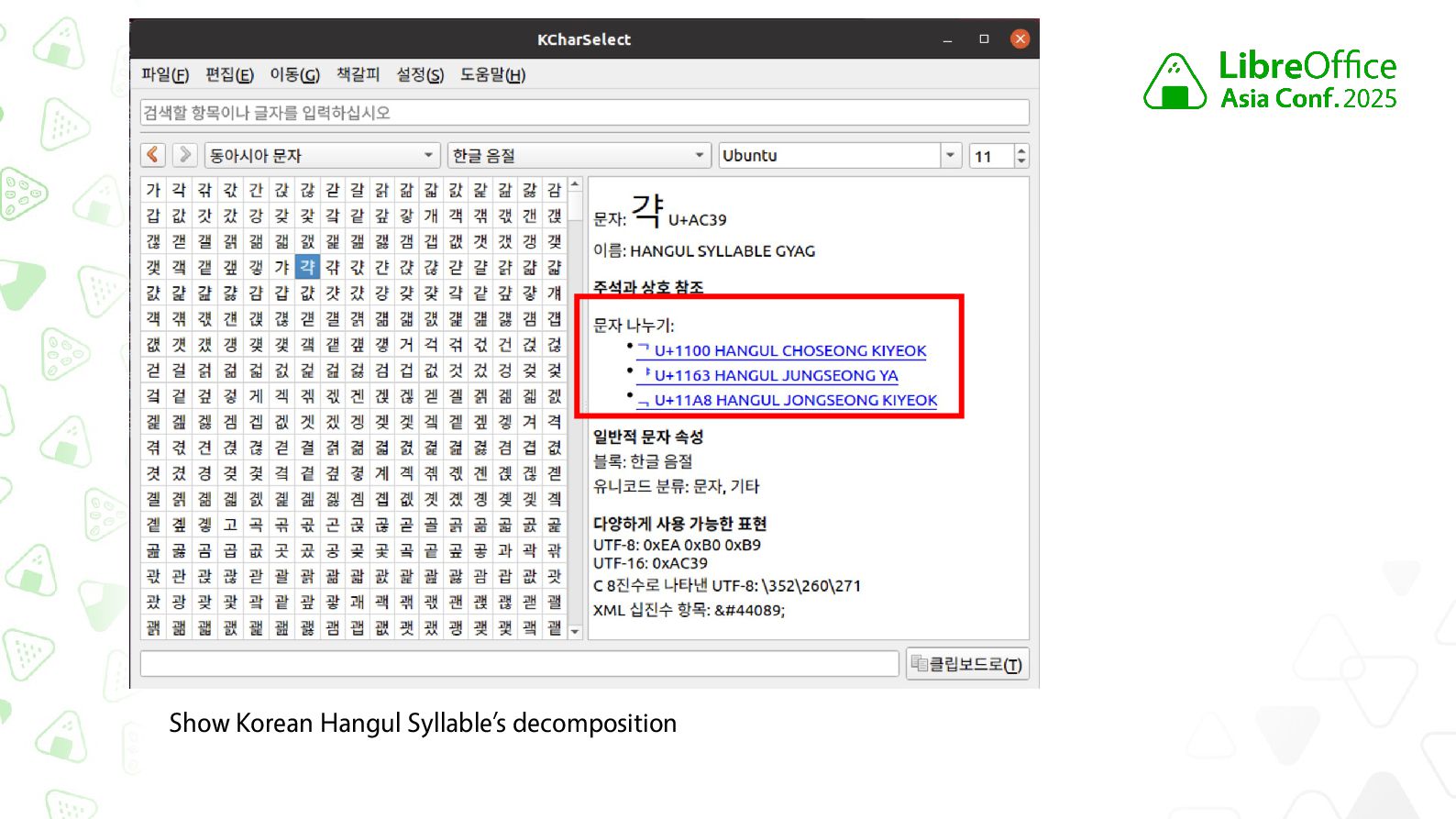Viewport: 1456px width, 819px height.
Task: Increase font size with up stepper arrow
Action: click(x=1021, y=149)
